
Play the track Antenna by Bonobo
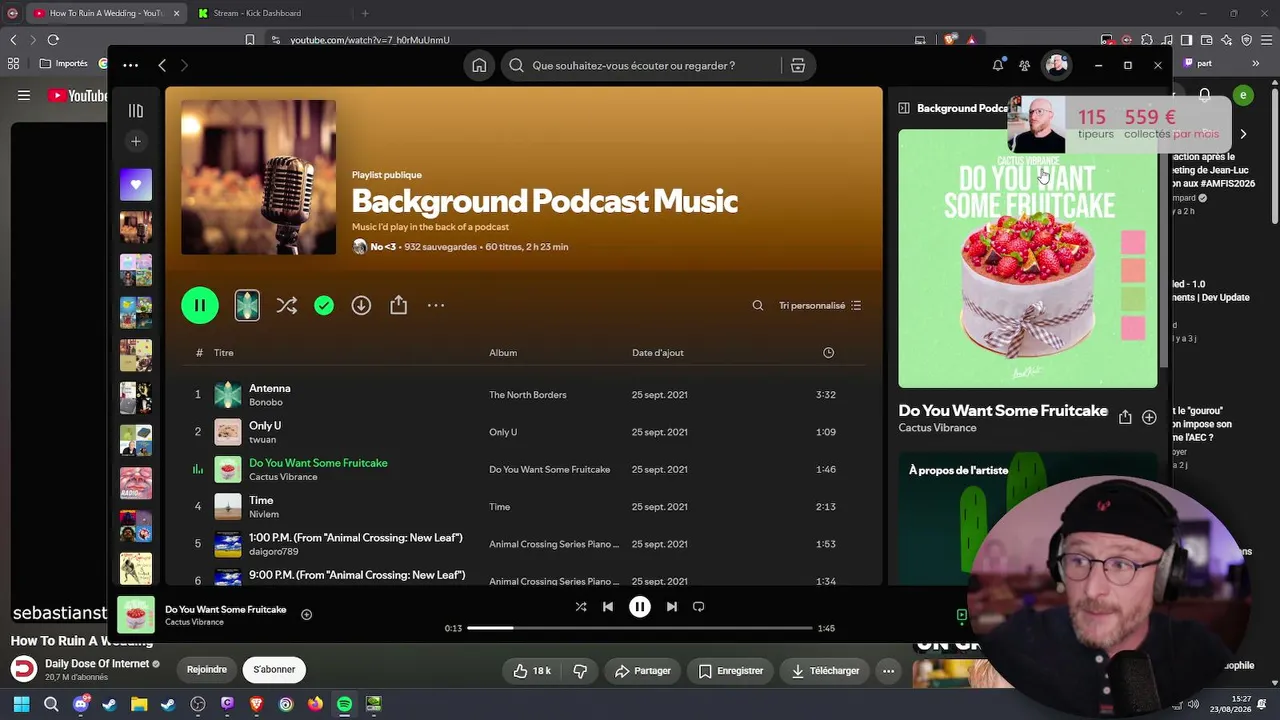pyautogui.click(x=523, y=395)
